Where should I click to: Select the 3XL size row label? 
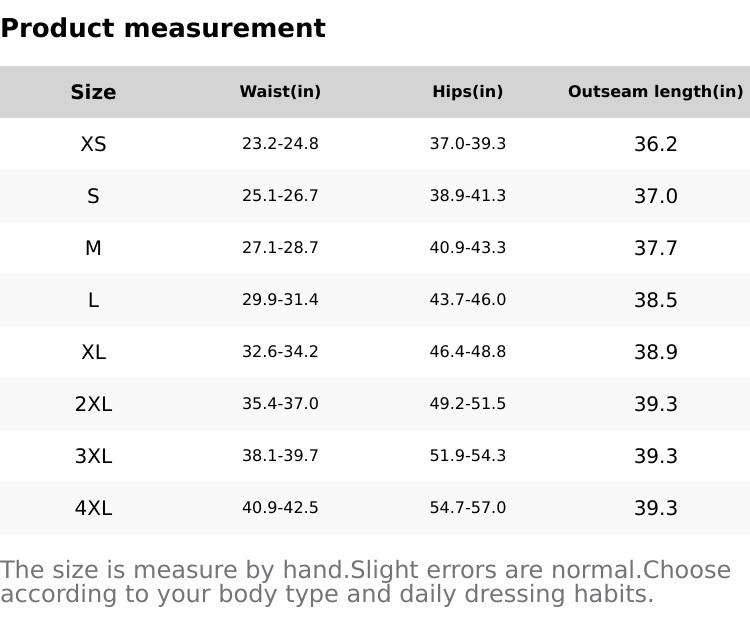coord(93,456)
